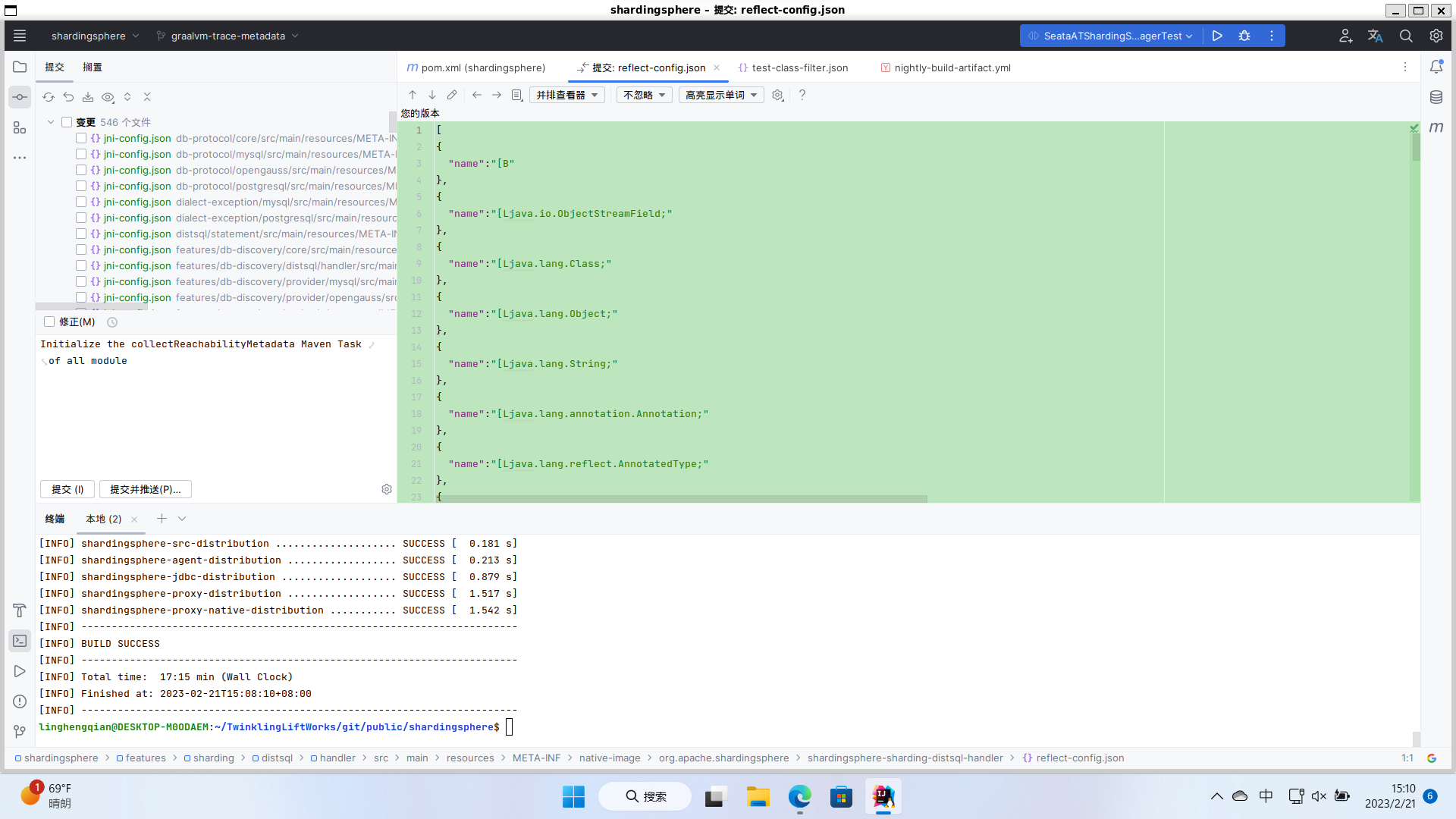
Task: Click the 提交 (I) commit button
Action: [x=67, y=489]
